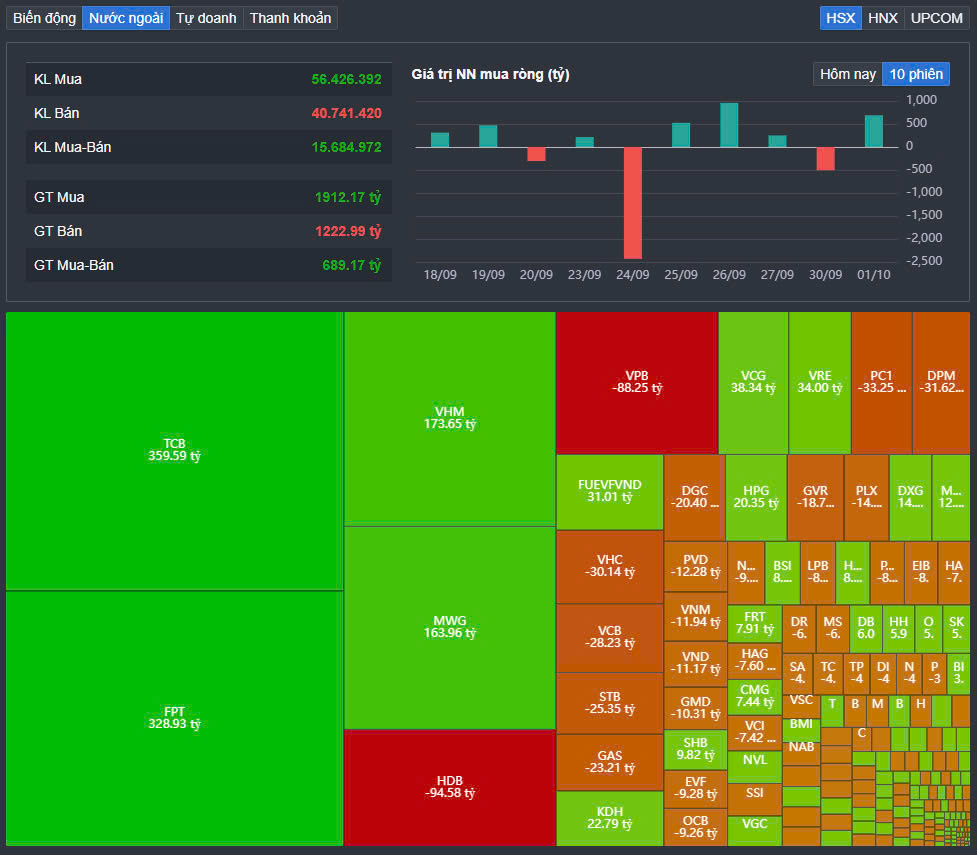
Task: Select the KDH treemap tile
Action: coord(609,818)
